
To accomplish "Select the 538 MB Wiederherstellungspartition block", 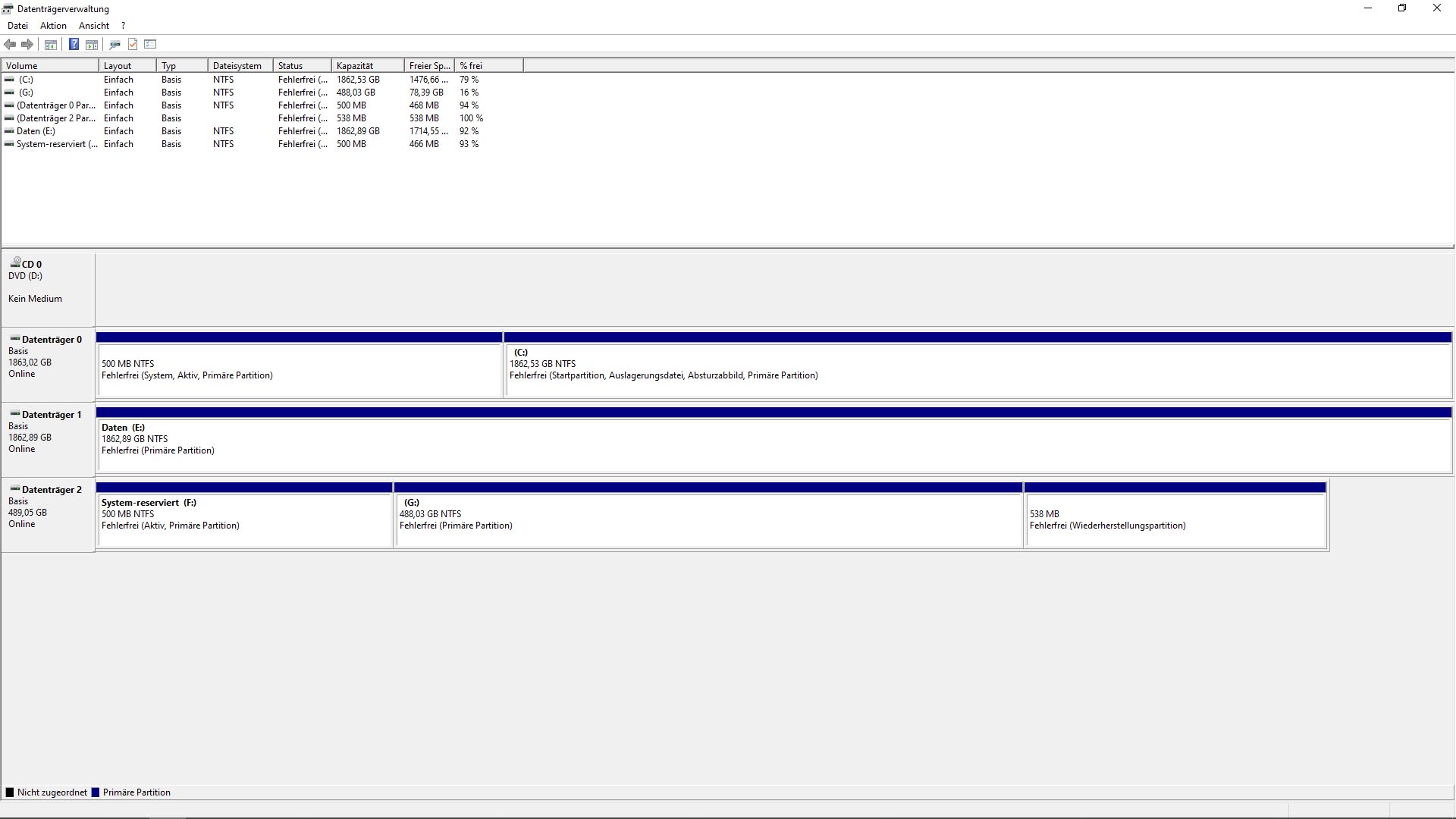I will (x=1174, y=519).
